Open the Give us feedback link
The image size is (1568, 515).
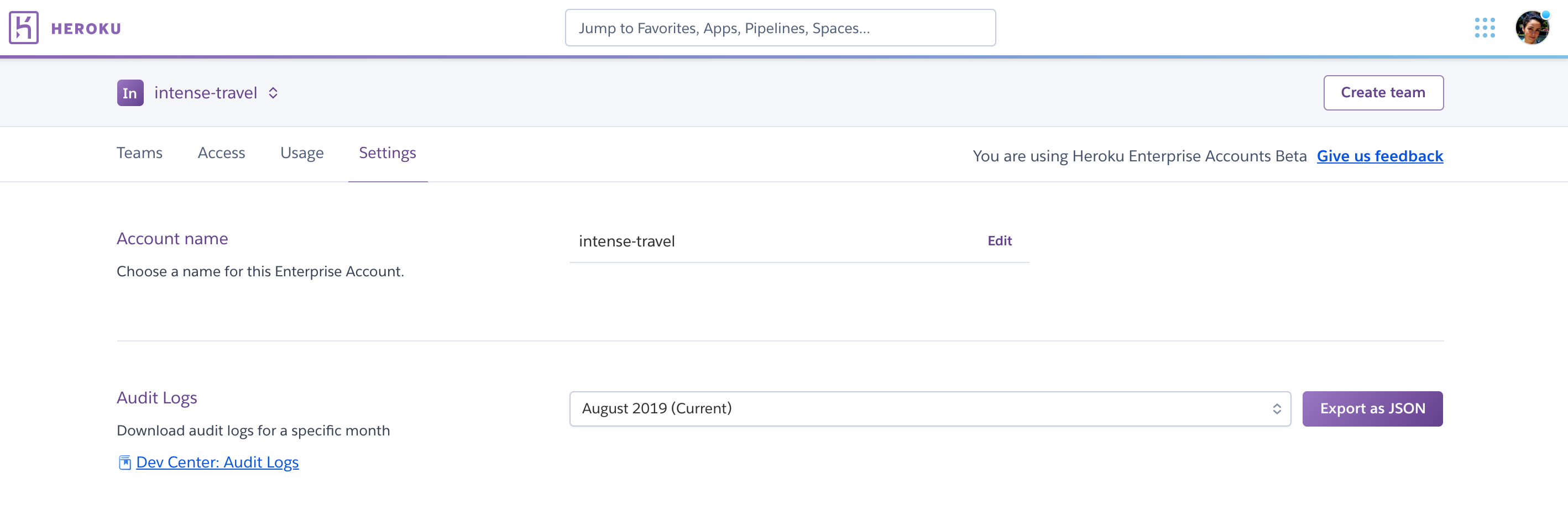click(x=1379, y=156)
